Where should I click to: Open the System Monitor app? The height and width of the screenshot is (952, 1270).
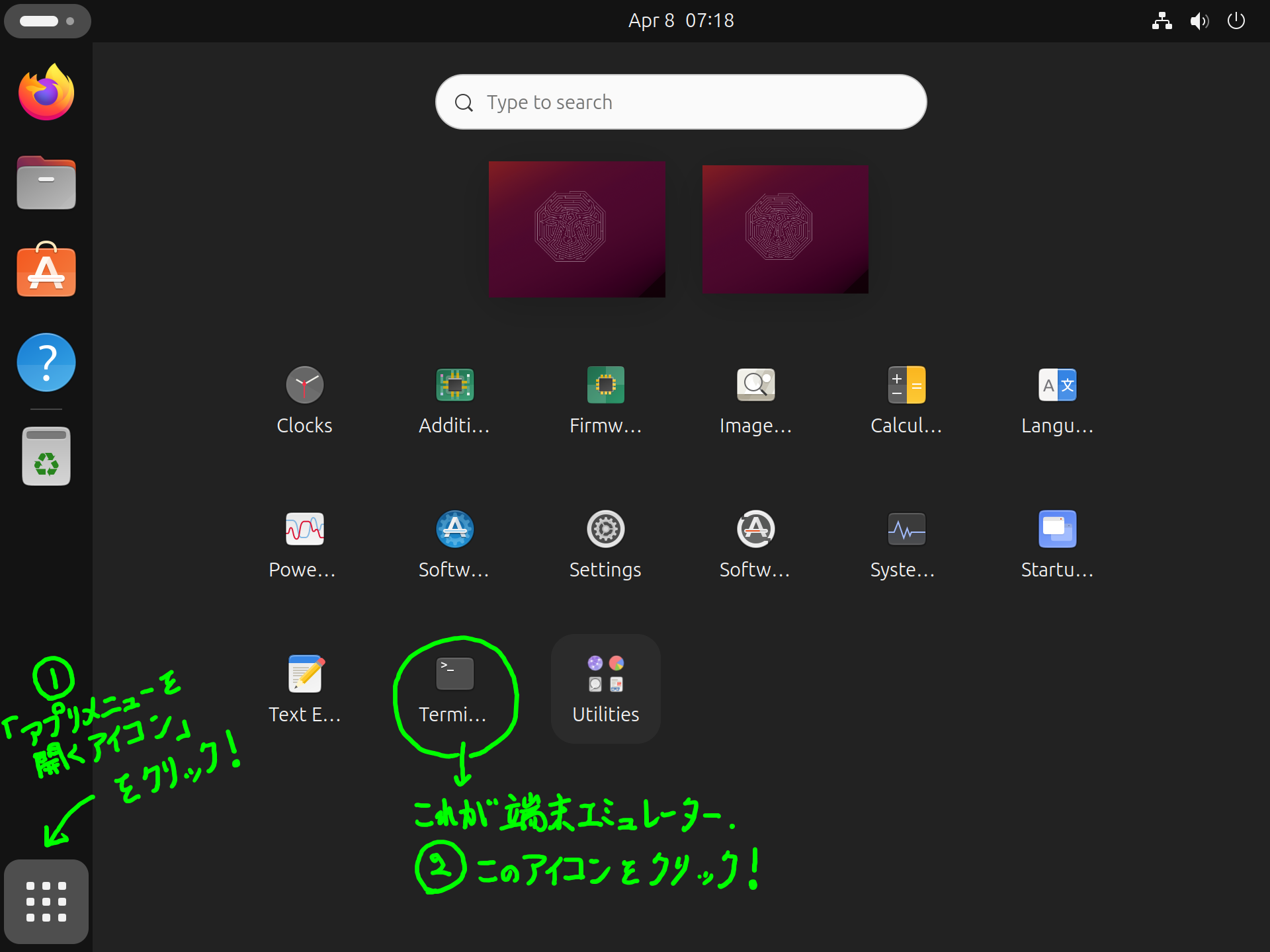pyautogui.click(x=906, y=529)
